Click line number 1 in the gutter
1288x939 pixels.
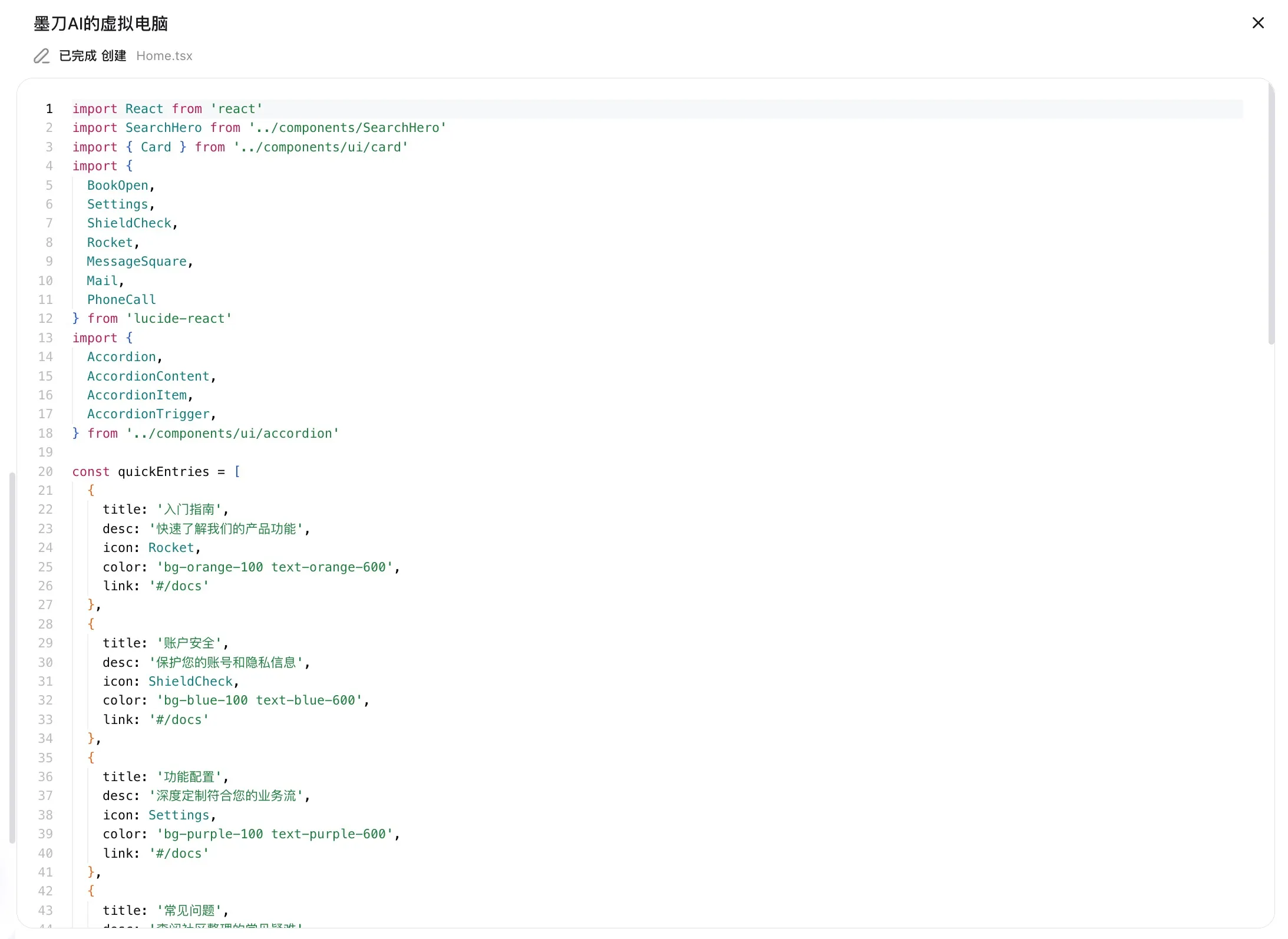(x=49, y=109)
